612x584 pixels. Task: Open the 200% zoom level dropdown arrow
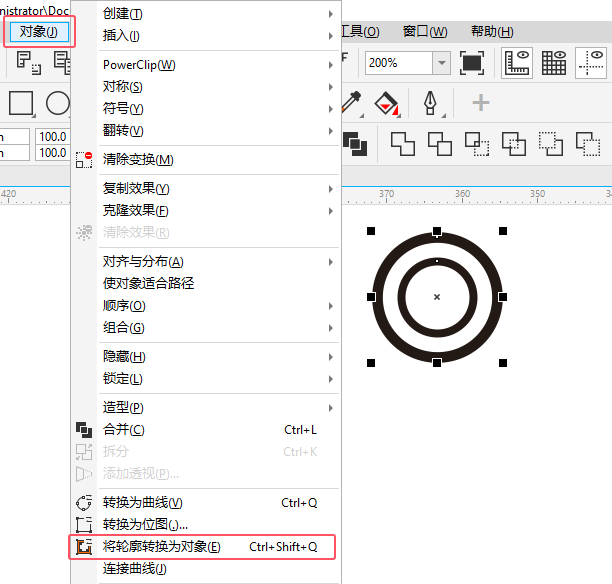[441, 63]
